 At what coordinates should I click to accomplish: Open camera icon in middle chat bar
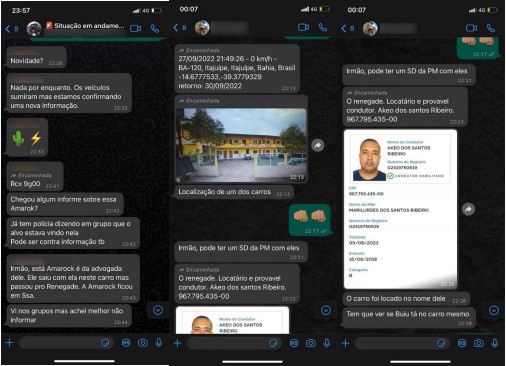point(311,343)
